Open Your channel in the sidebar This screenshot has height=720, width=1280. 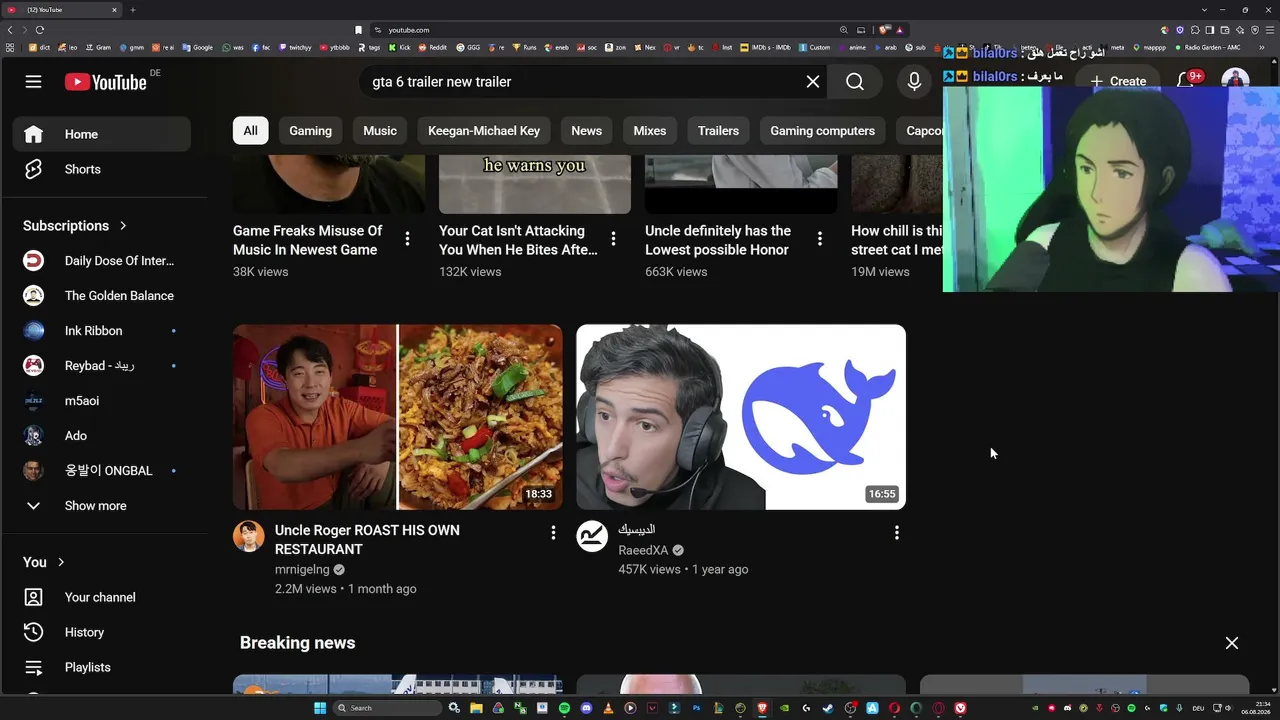pyautogui.click(x=102, y=597)
